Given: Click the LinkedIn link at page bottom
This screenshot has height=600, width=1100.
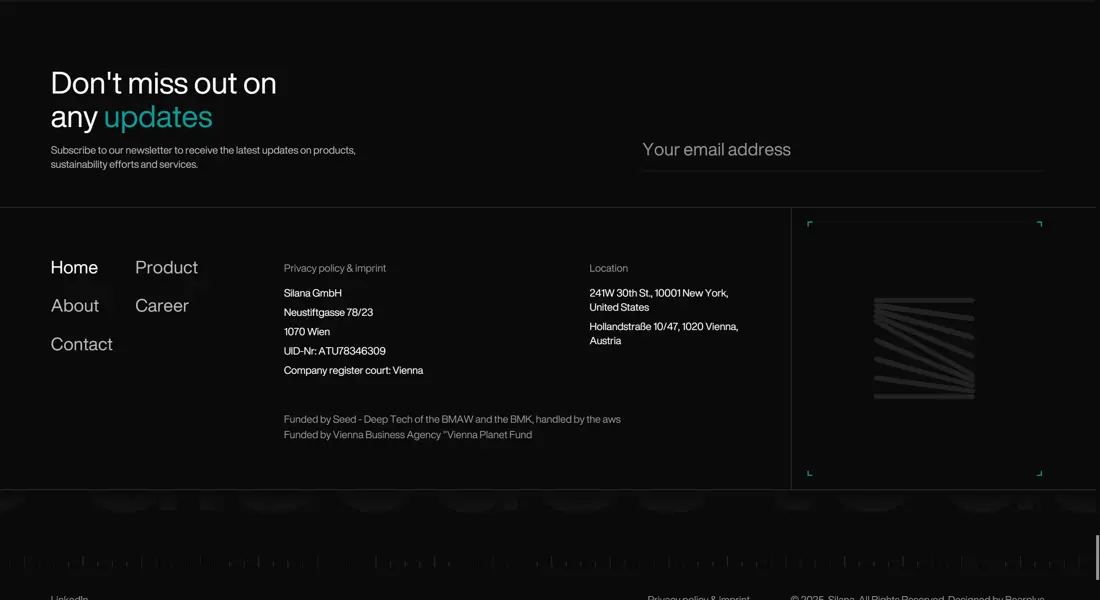Looking at the screenshot, I should click(x=69, y=597).
